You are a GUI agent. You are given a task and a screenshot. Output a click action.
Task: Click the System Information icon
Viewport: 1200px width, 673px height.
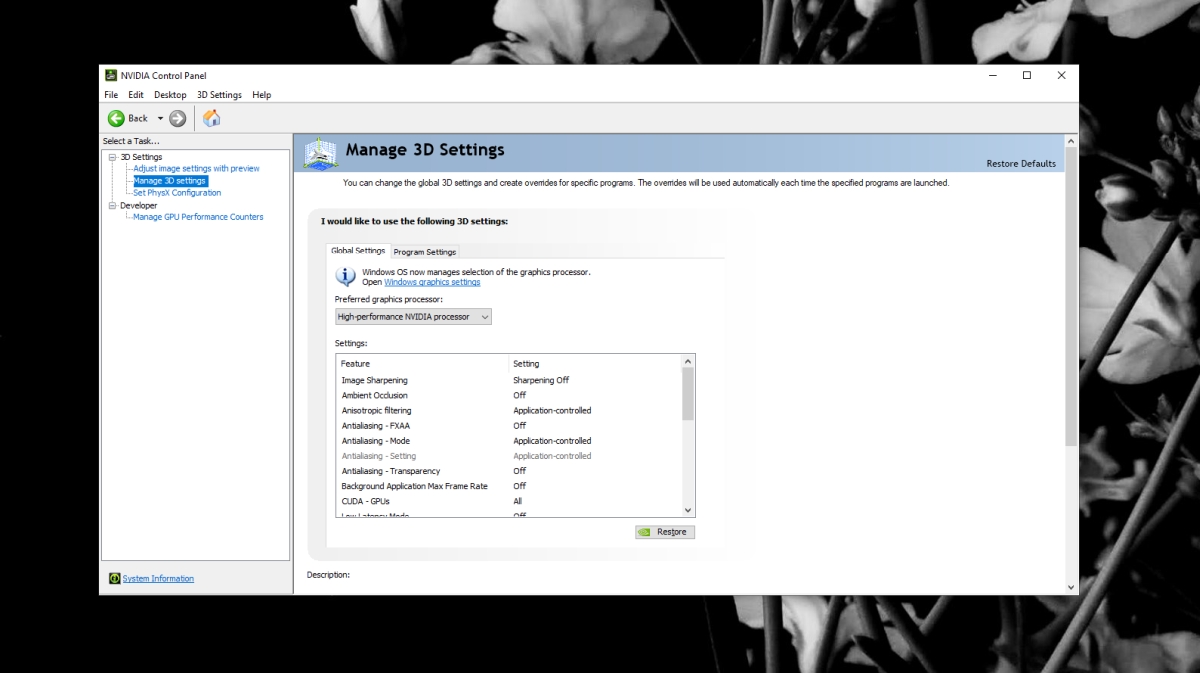click(x=114, y=578)
